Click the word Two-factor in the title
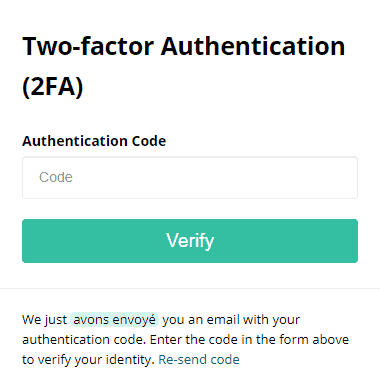380x392 pixels. pos(88,46)
